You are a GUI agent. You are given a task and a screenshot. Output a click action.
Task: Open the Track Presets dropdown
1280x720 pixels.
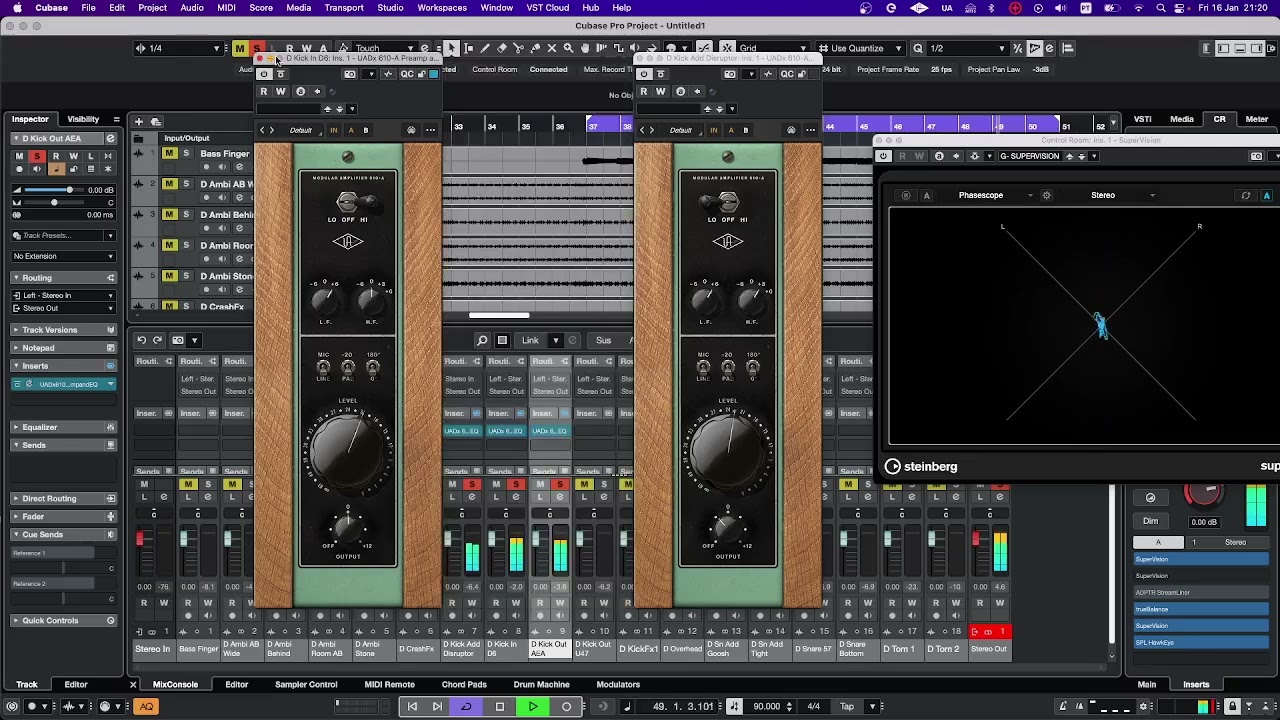(x=64, y=236)
